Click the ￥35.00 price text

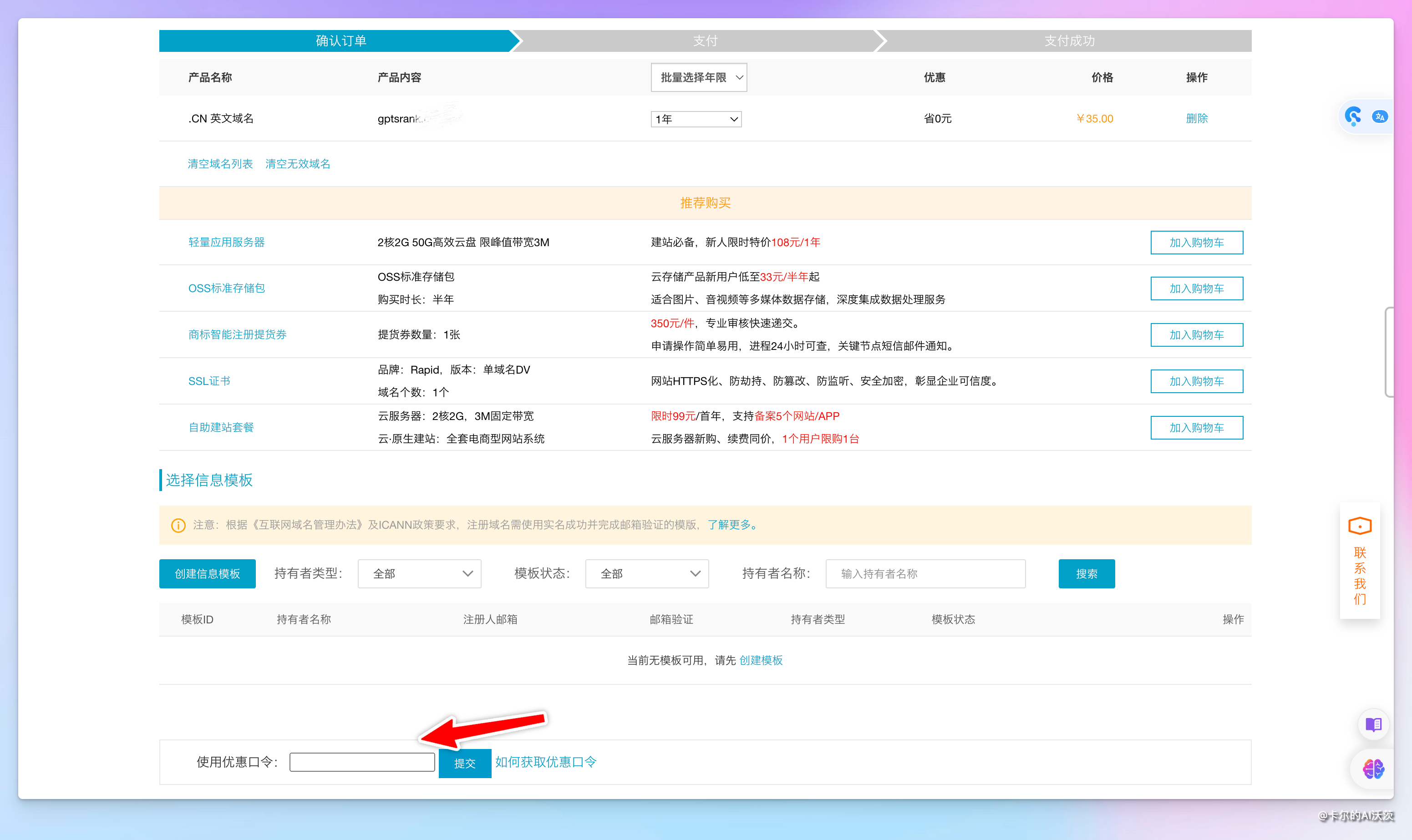[x=1094, y=118]
